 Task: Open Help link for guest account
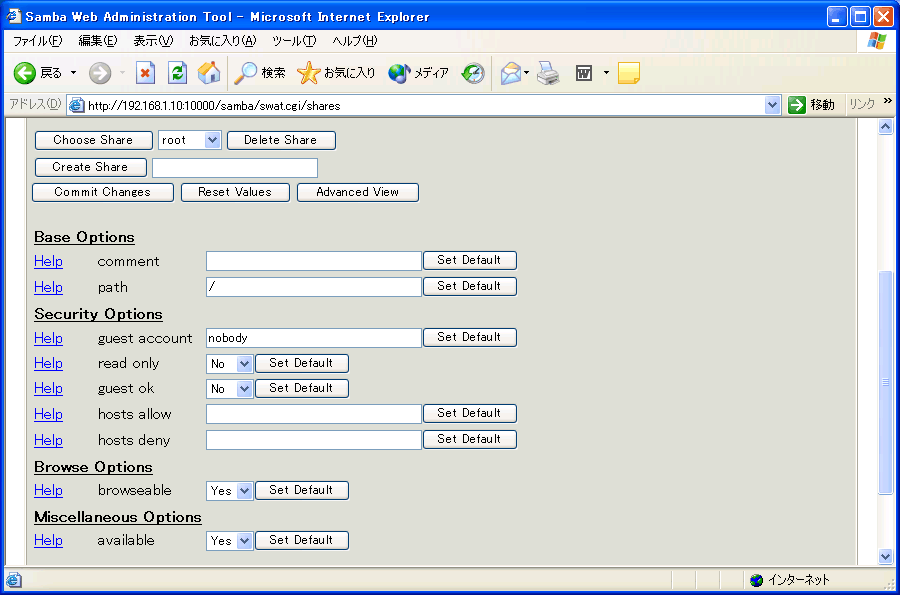(x=48, y=339)
